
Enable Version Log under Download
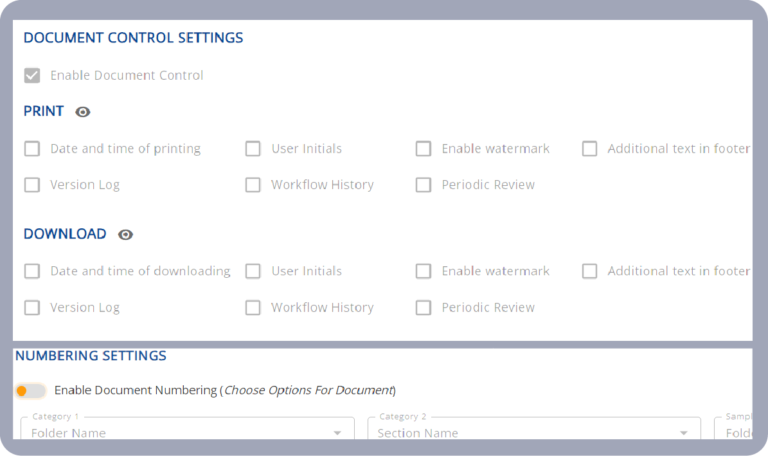coord(32,308)
